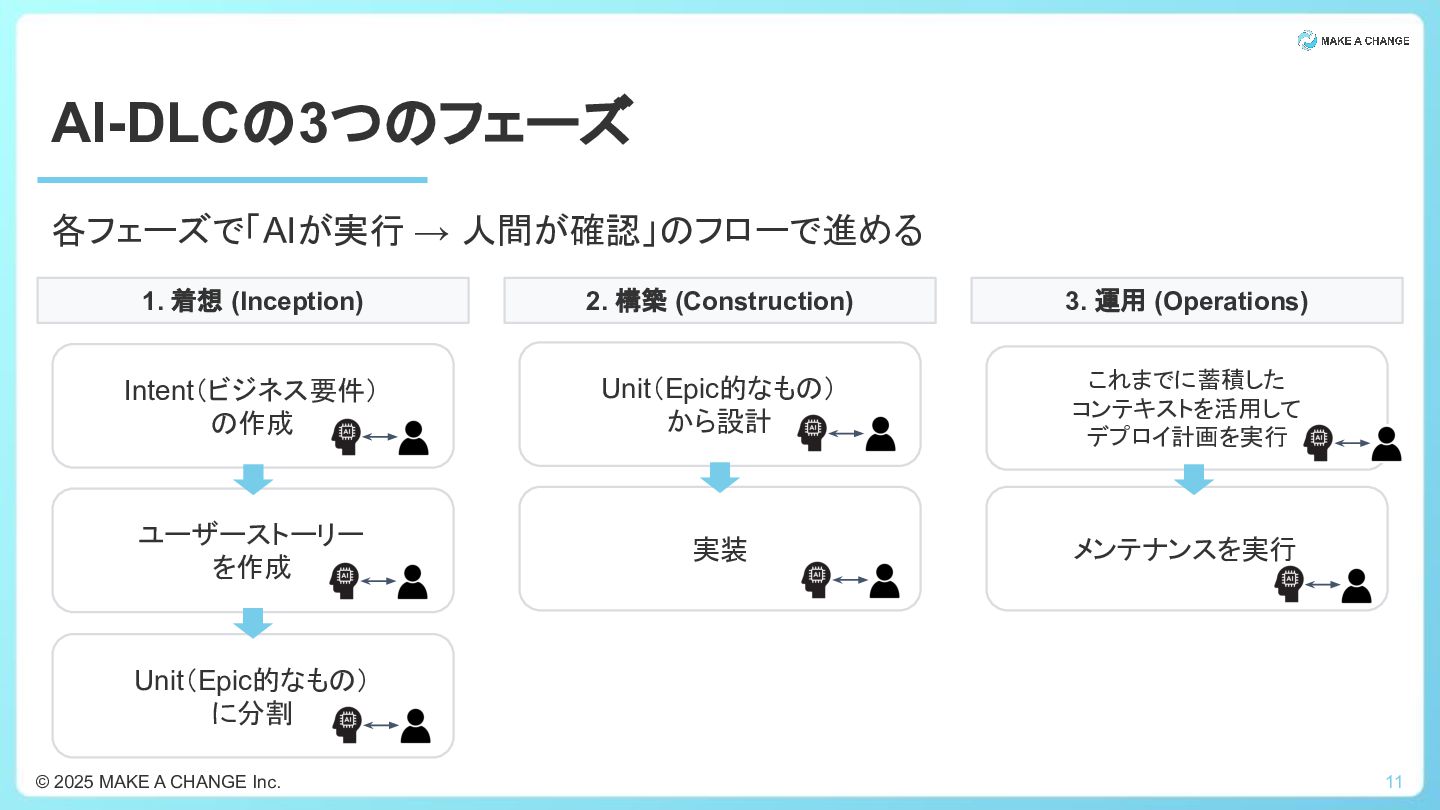Select the 3. 運用 (Operations) header
The height and width of the screenshot is (810, 1440).
[x=1186, y=301]
